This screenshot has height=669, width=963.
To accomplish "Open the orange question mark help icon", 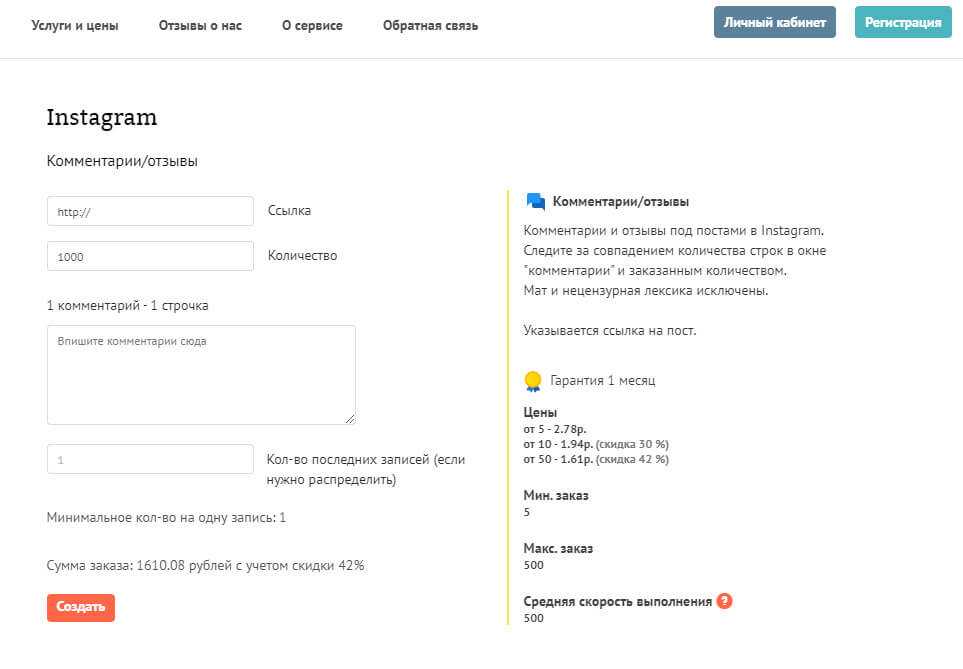I will tap(725, 601).
